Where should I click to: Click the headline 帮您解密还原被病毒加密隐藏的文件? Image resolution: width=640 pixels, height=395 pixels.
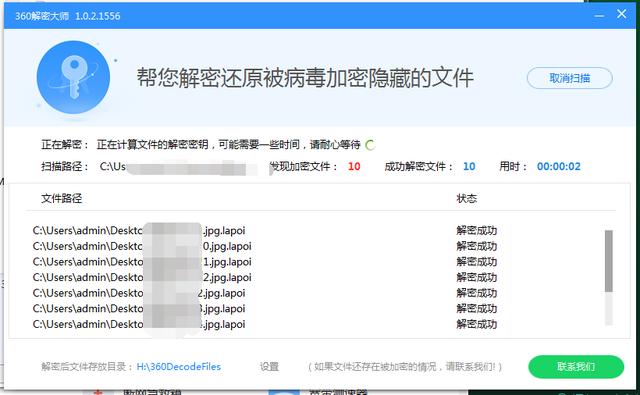(305, 78)
